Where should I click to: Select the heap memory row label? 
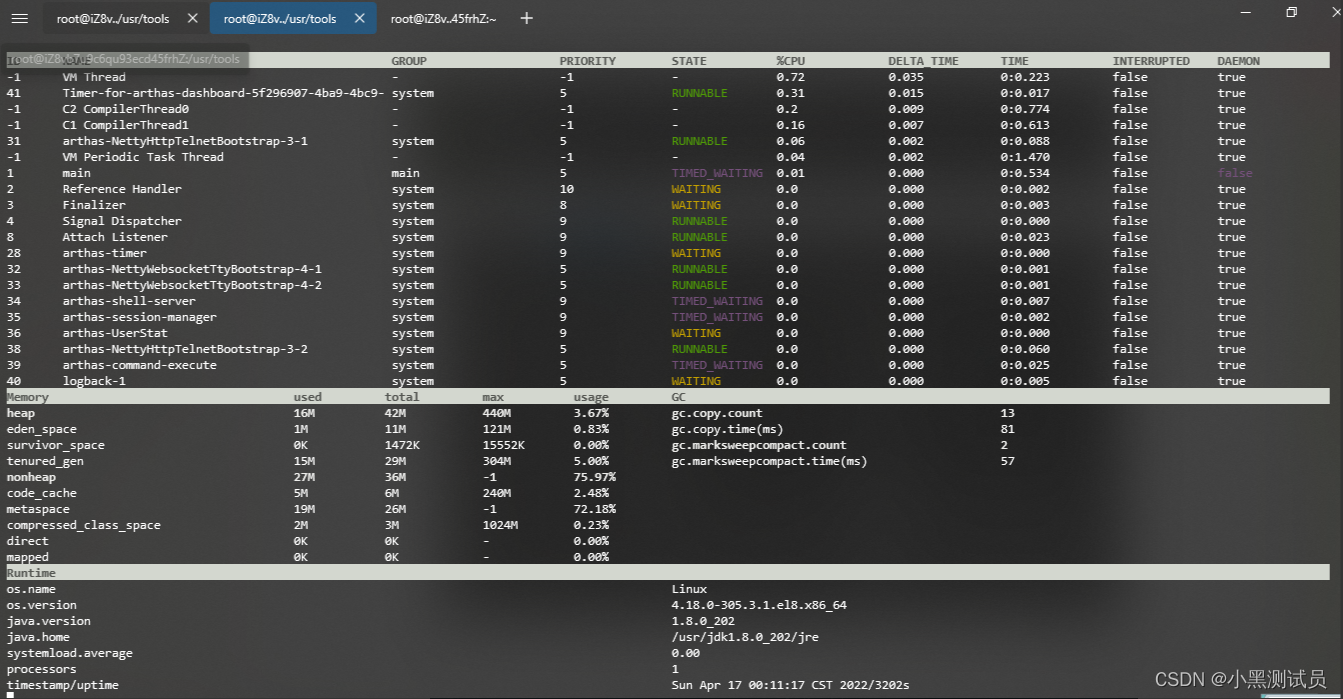tap(21, 413)
